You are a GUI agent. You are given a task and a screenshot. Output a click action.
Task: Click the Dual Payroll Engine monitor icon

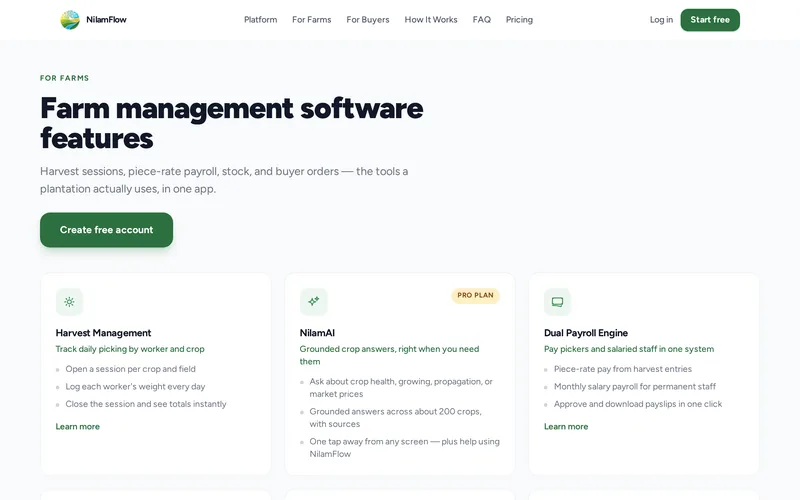557,302
